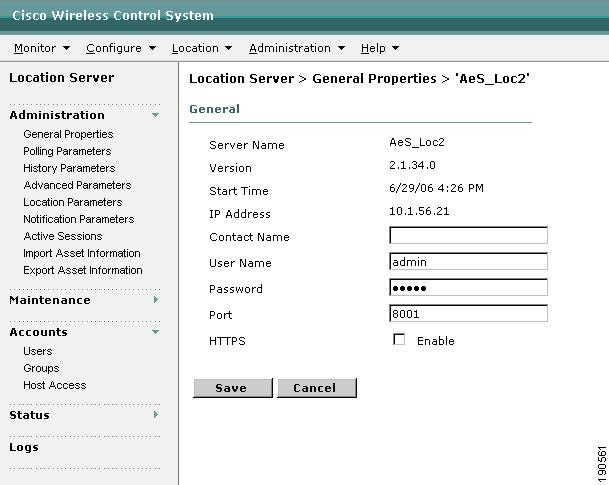This screenshot has height=485, width=609.
Task: Open the Administration menu in top bar
Action: pos(290,48)
